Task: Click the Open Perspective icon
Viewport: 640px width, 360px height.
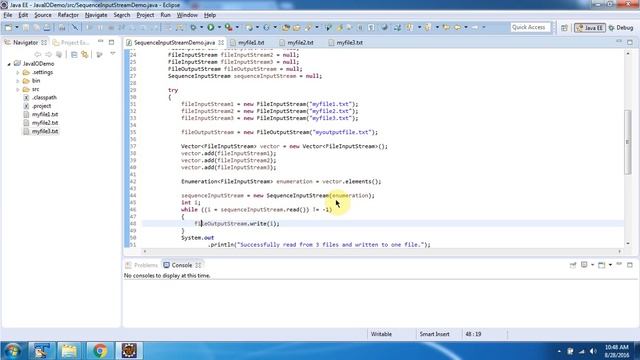Action: pyautogui.click(x=564, y=28)
